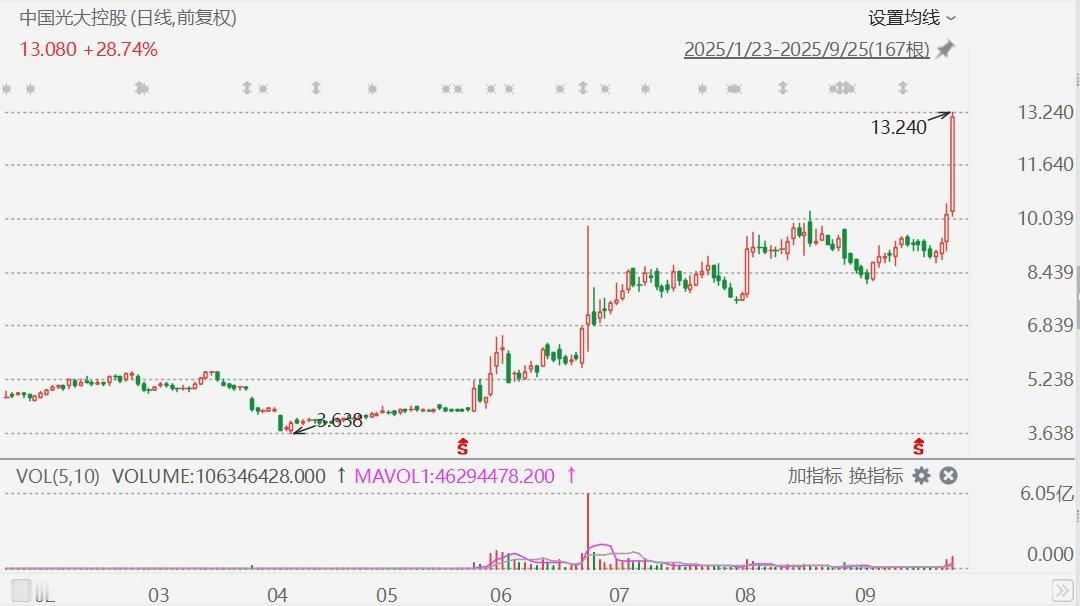Click the red S marker in September
Image resolution: width=1080 pixels, height=606 pixels.
(918, 446)
